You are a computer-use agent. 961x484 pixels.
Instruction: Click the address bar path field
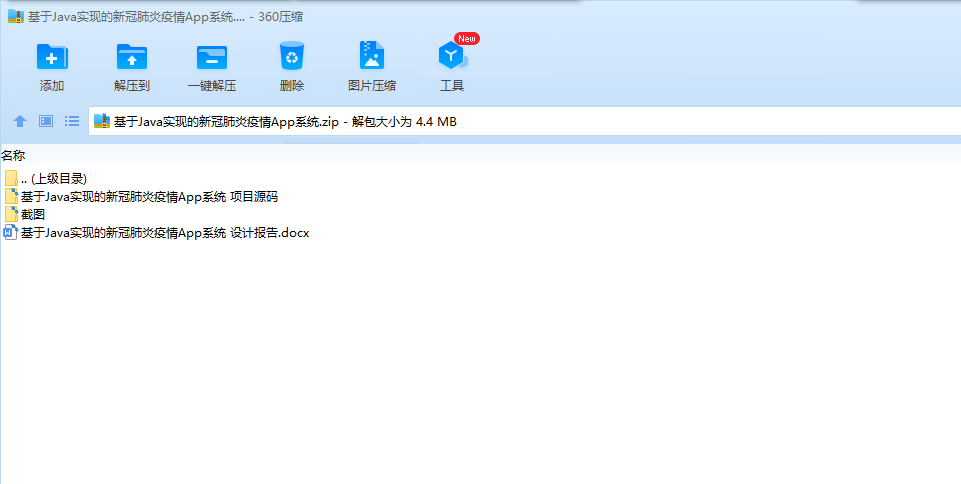(525, 121)
